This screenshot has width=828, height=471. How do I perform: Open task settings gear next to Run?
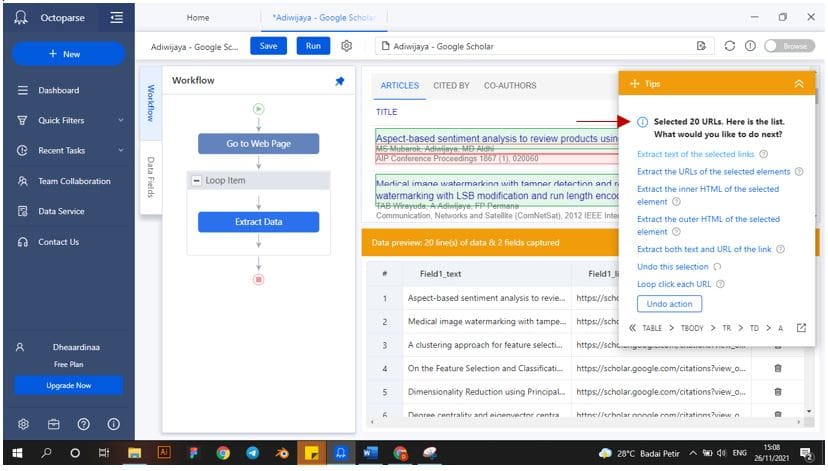coord(347,46)
